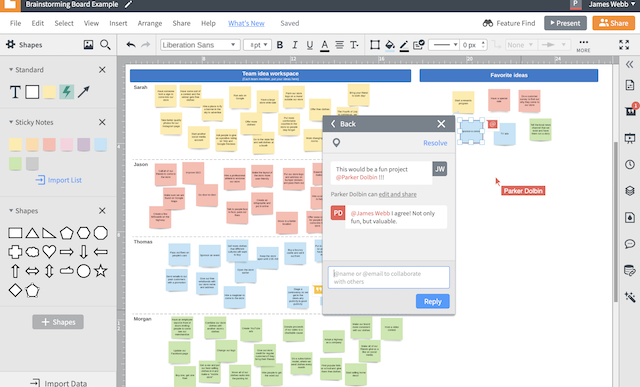Click the location pin icon in comment panel
The height and width of the screenshot is (387, 640).
click(x=336, y=142)
